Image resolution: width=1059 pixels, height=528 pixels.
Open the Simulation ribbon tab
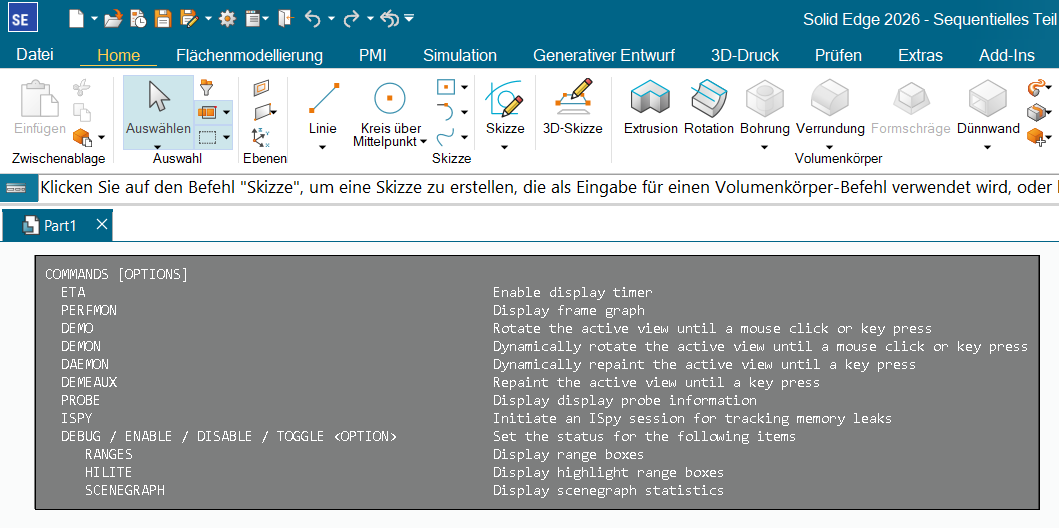[x=460, y=55]
